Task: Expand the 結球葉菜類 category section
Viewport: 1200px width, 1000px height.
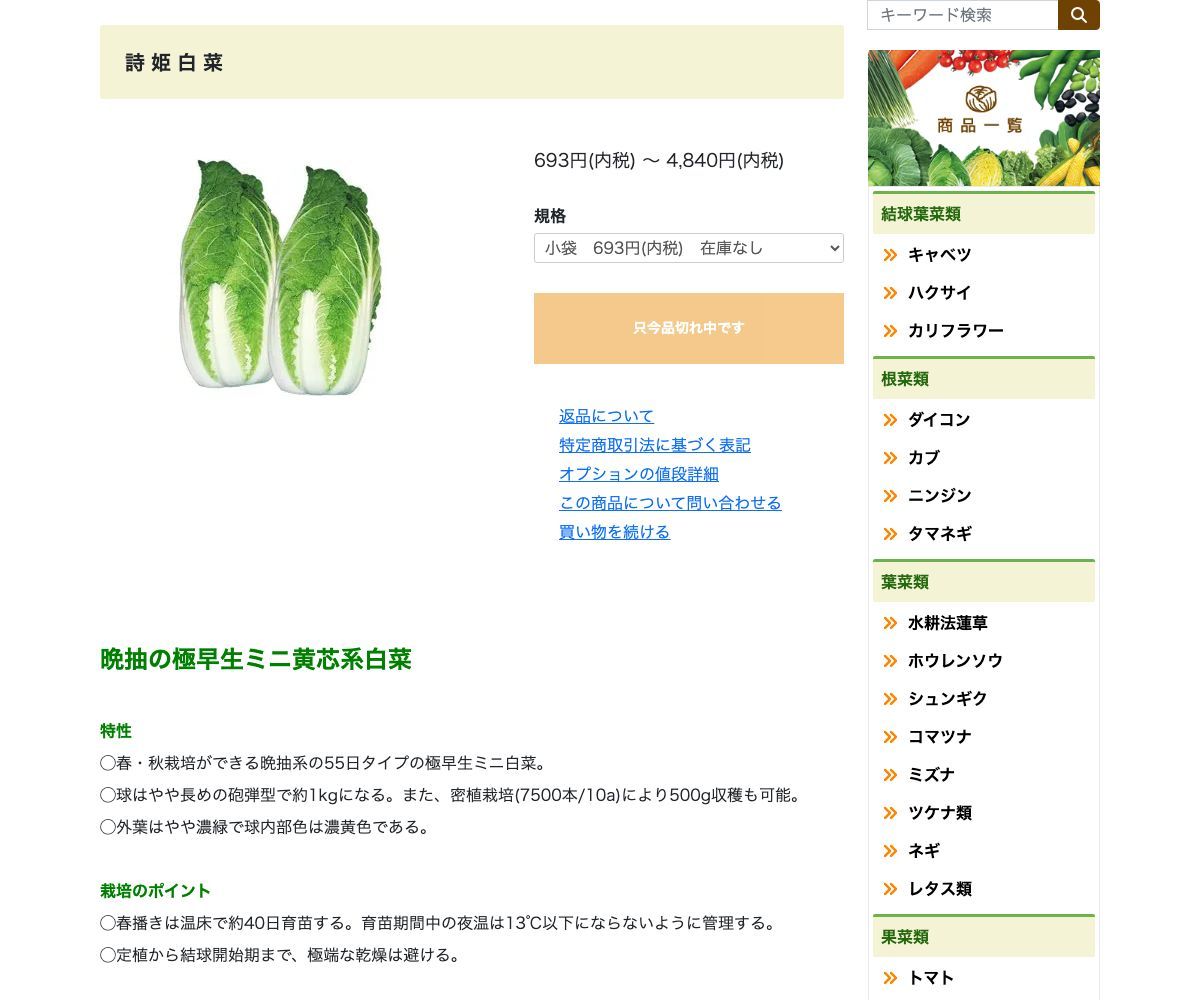Action: (920, 214)
